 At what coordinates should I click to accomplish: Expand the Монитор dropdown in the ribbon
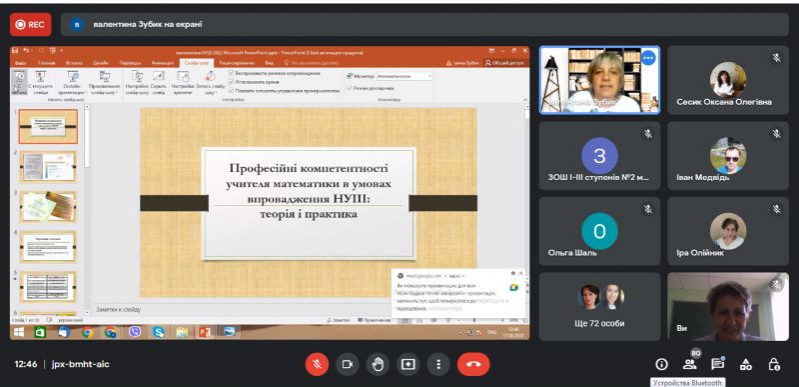click(404, 76)
